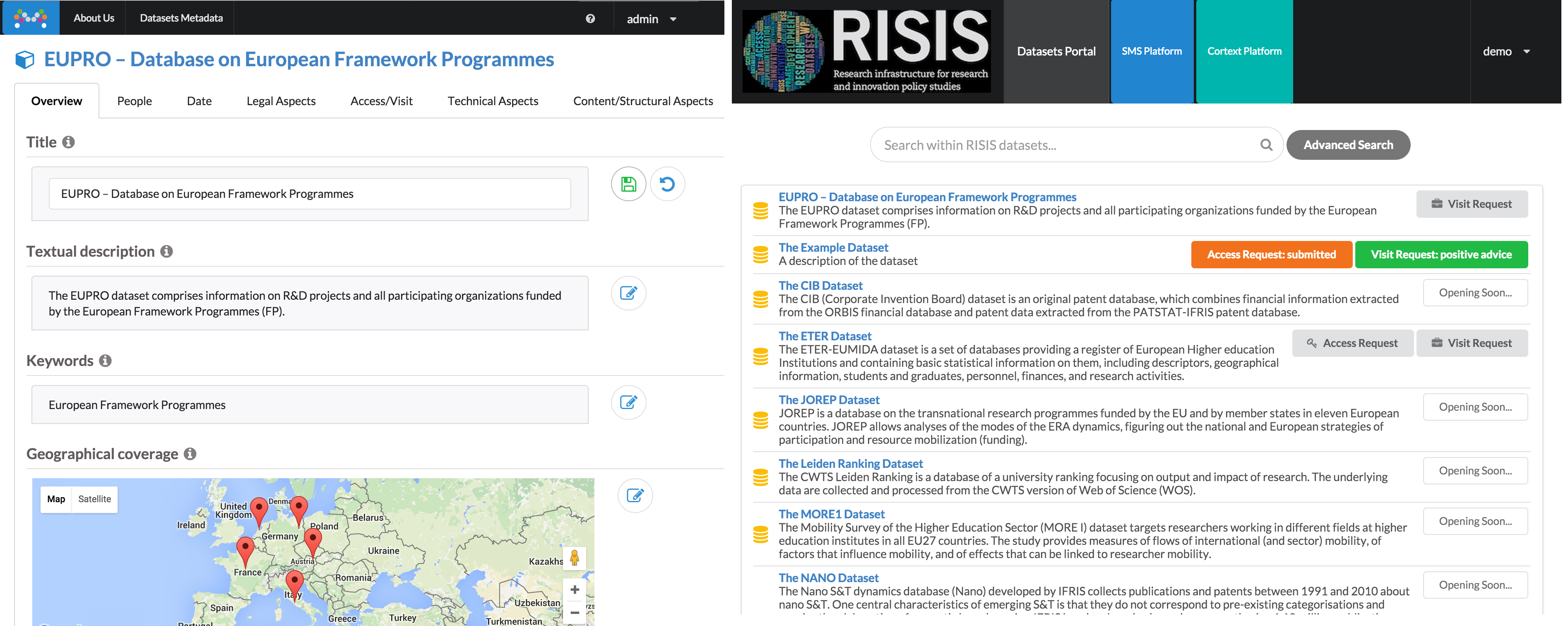Click the map marker over Austria
Viewport: 1568px width, 626px height.
pos(313,544)
